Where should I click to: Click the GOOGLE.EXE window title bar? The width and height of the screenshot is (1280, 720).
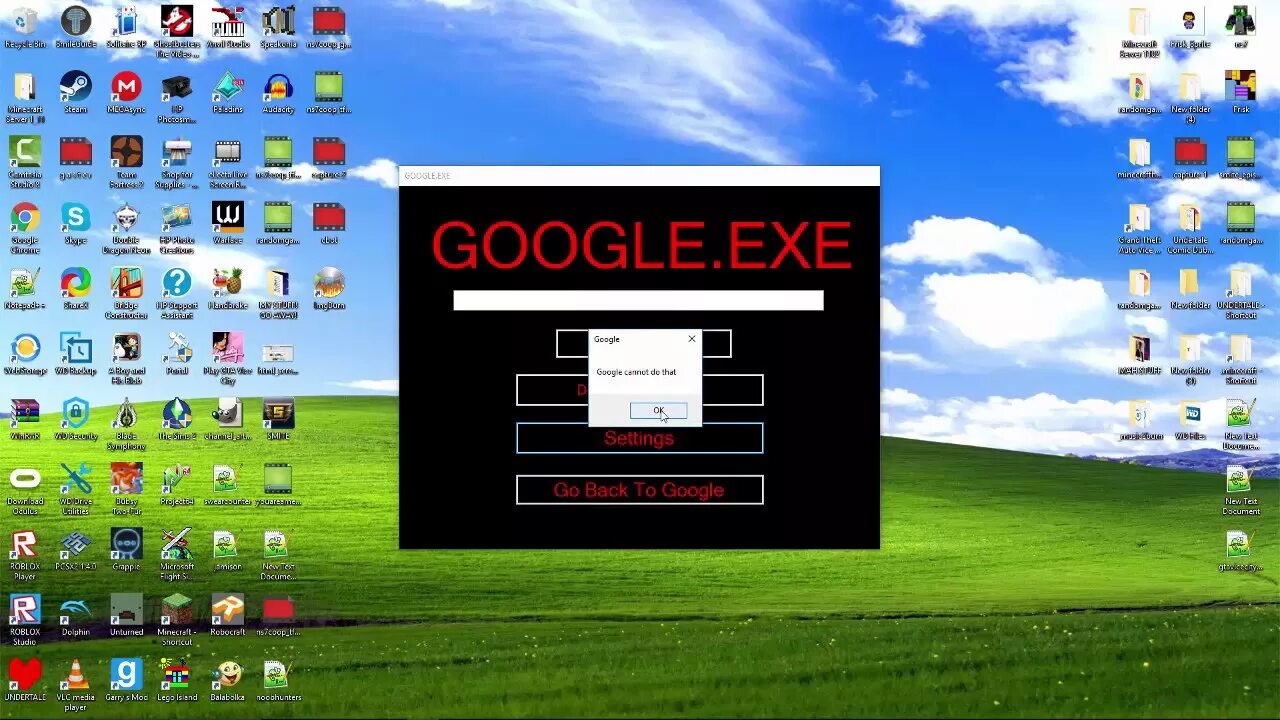[x=639, y=176]
